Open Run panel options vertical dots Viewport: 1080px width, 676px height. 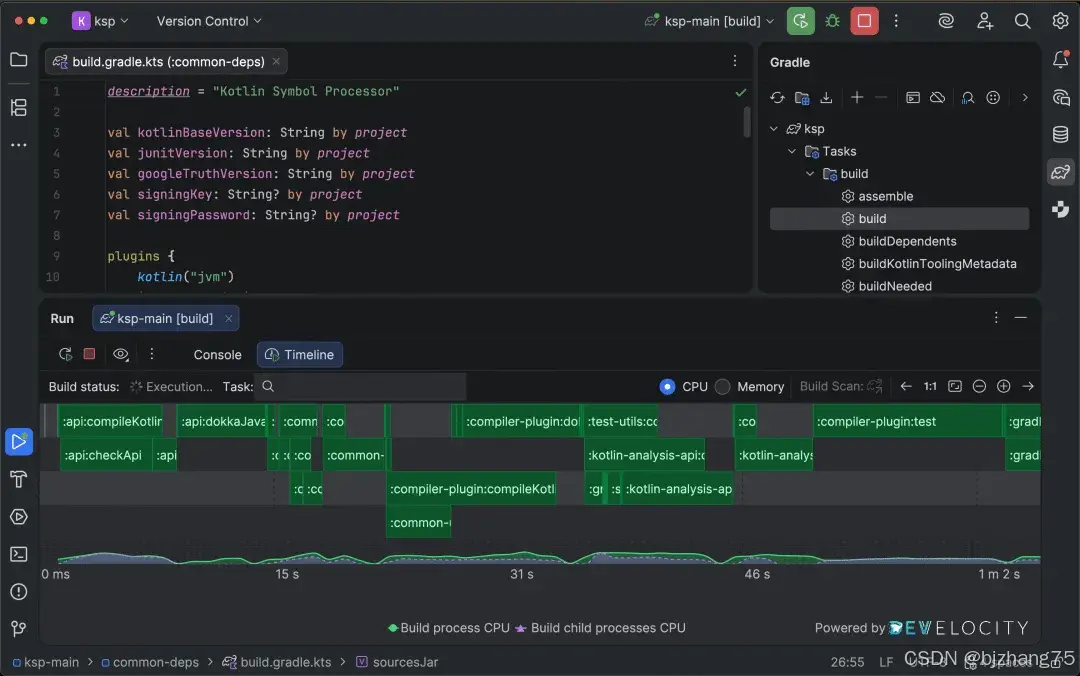[x=995, y=318]
